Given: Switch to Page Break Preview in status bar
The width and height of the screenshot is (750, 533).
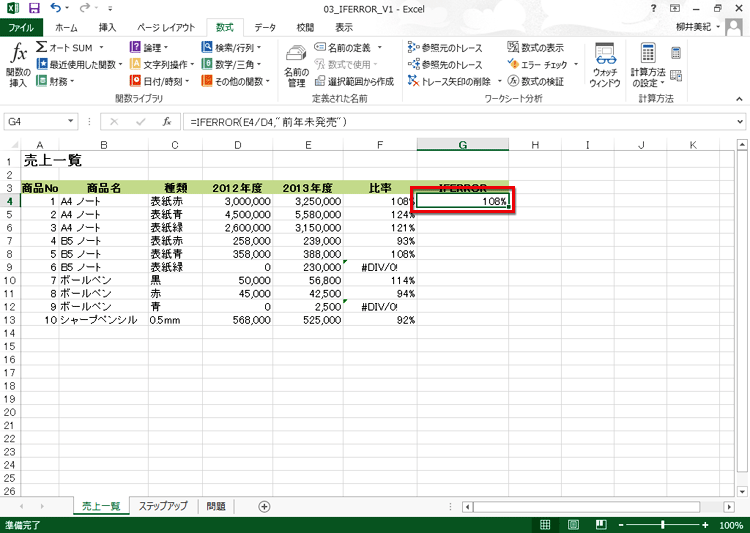Looking at the screenshot, I should click(601, 525).
